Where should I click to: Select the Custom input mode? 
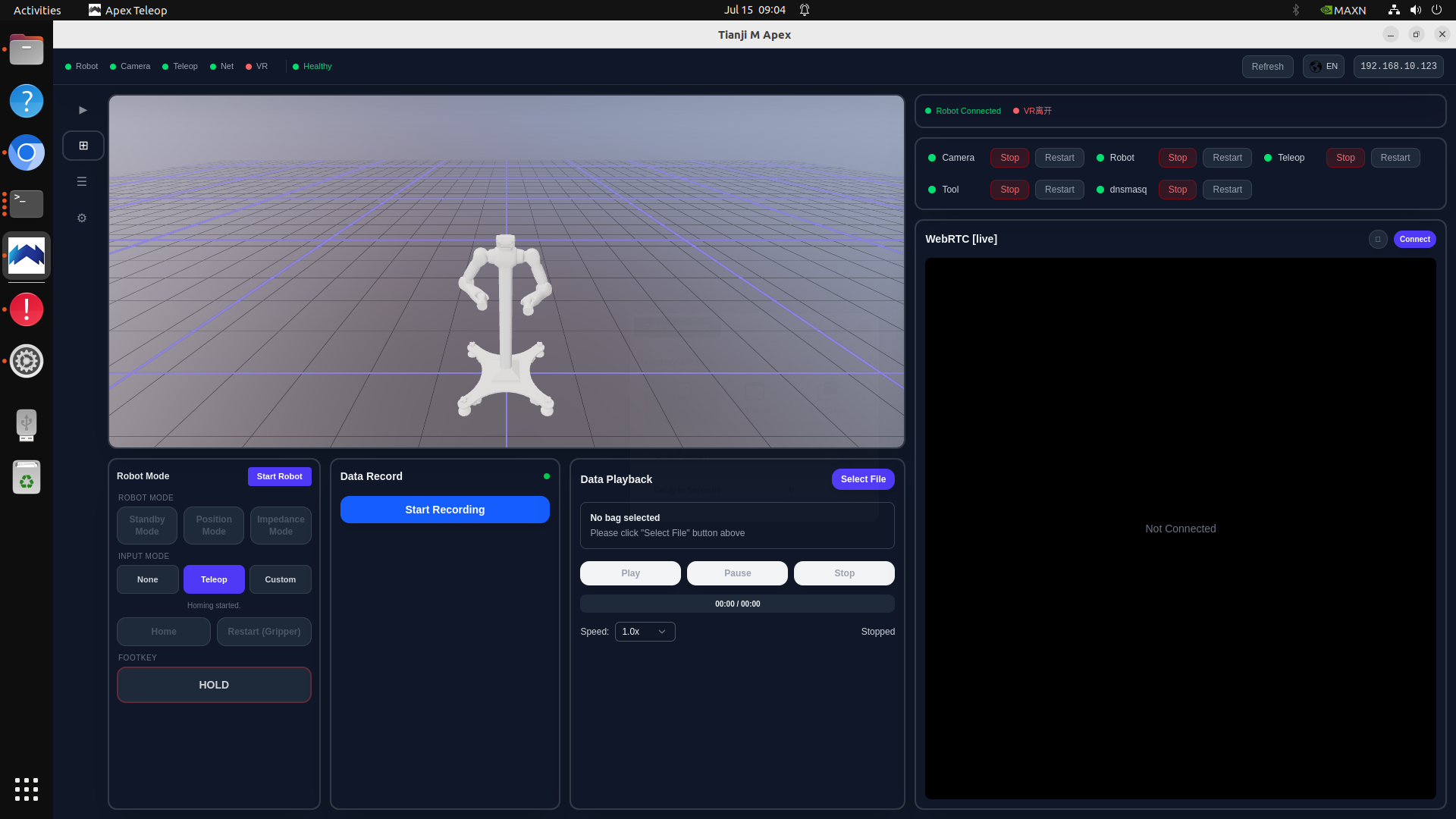coord(281,579)
